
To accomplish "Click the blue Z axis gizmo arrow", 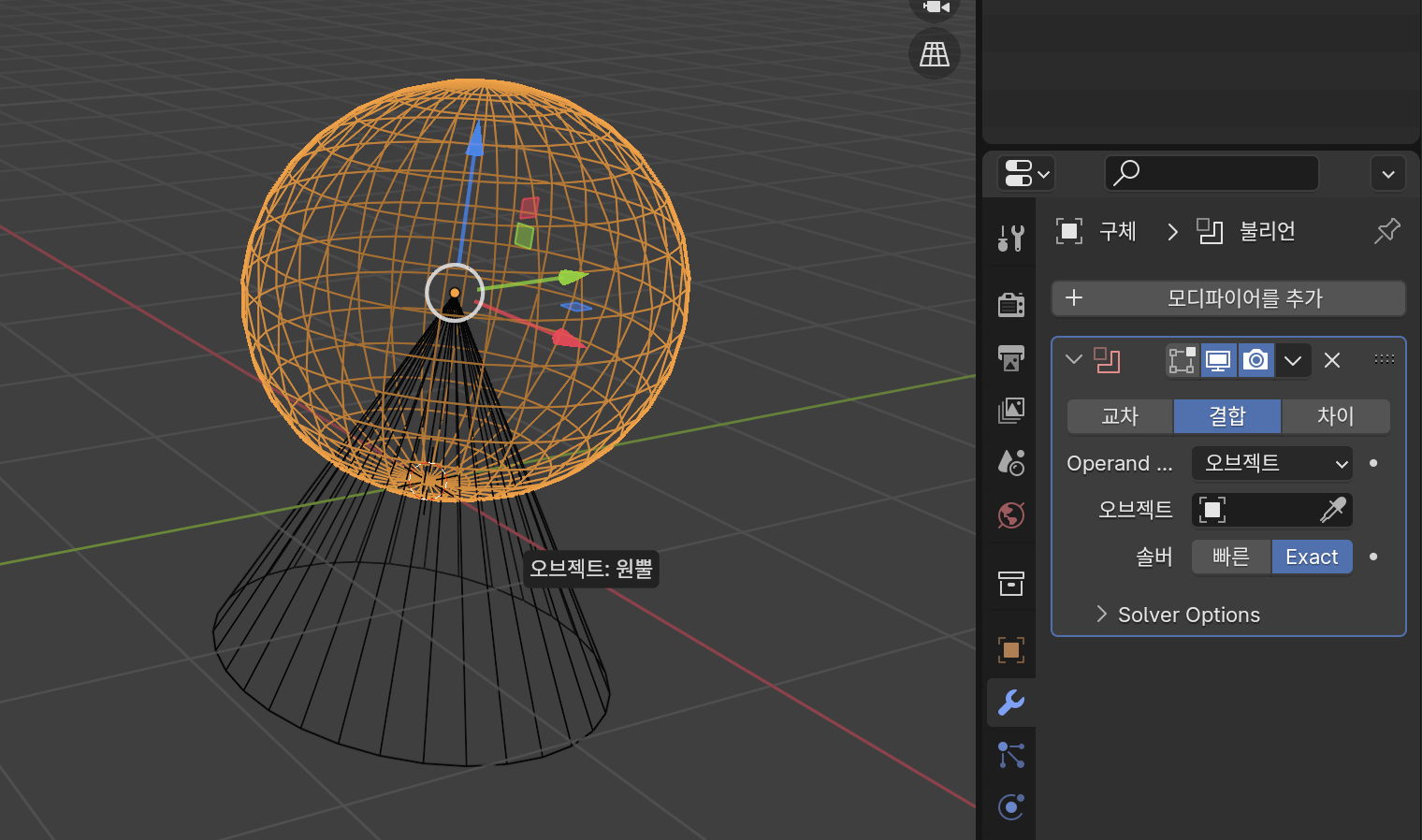I will point(475,138).
